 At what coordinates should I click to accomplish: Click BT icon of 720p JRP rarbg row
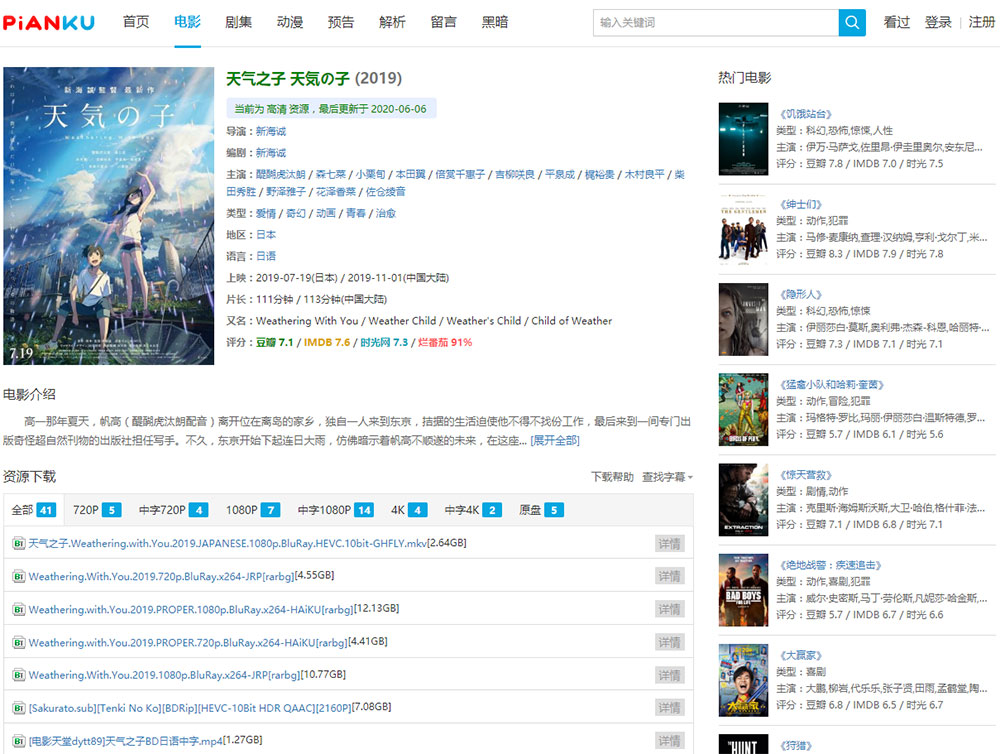pos(18,576)
